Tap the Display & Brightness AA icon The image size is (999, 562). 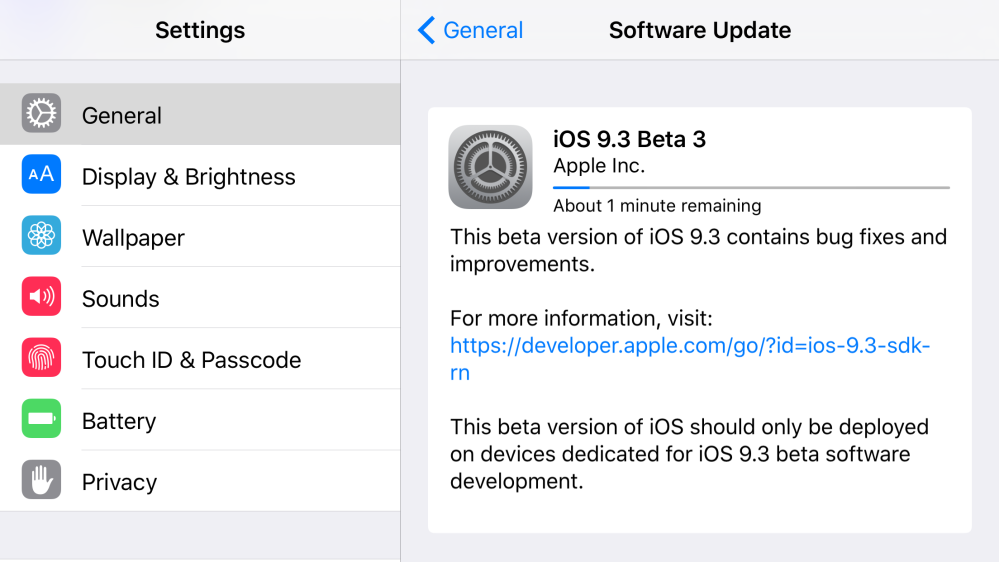point(41,176)
